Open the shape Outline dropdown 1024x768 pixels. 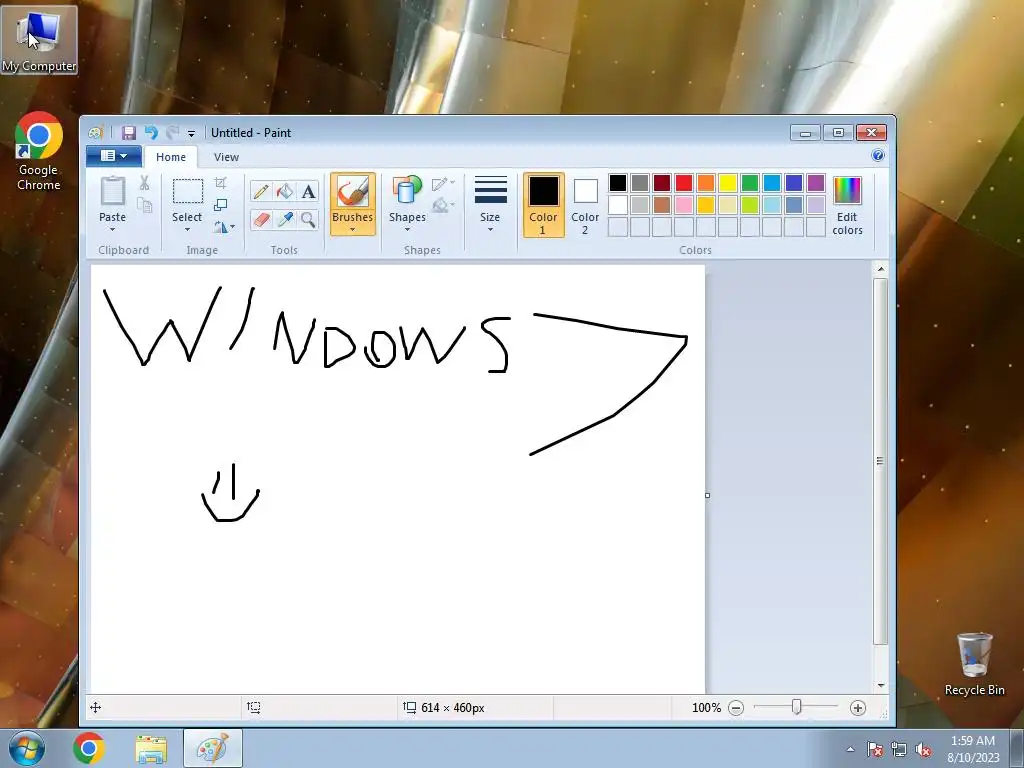(x=443, y=184)
